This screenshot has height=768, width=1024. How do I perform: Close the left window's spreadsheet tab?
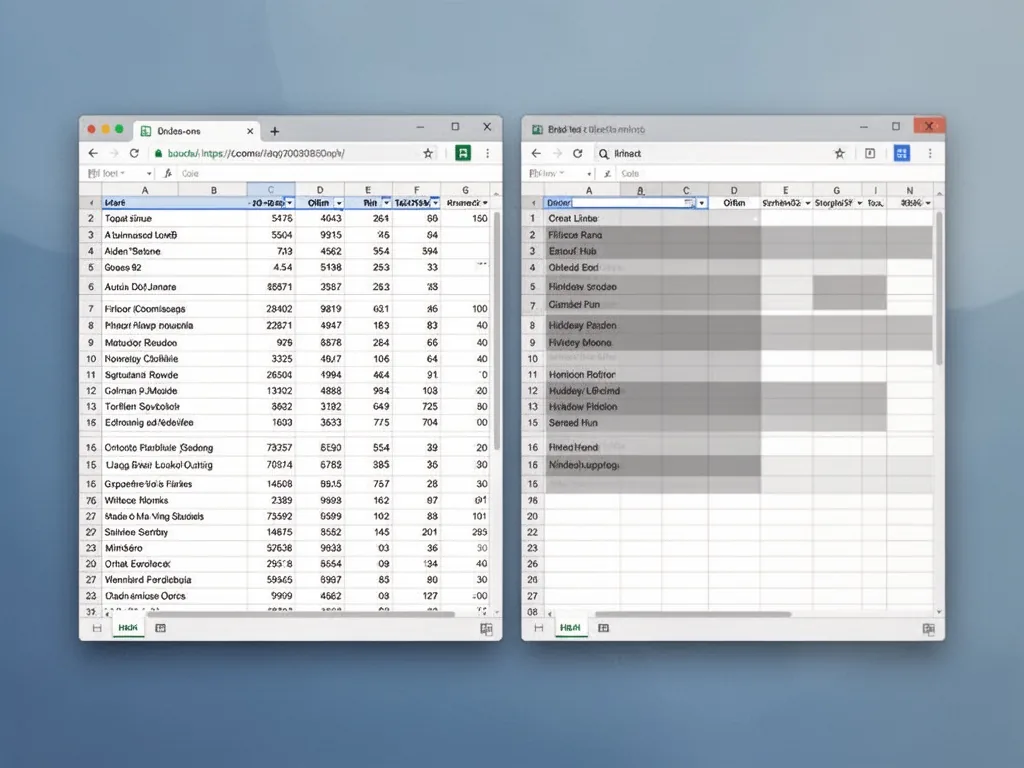250,131
